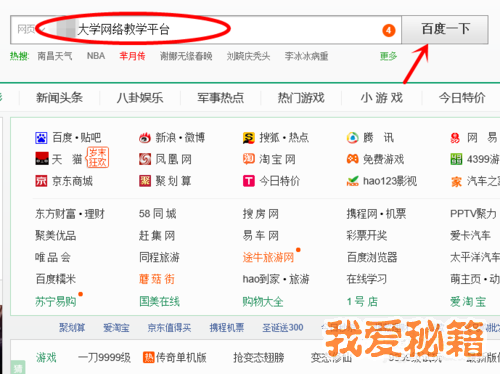Show 更多 hot searches
This screenshot has height=374, width=500.
(x=388, y=56)
